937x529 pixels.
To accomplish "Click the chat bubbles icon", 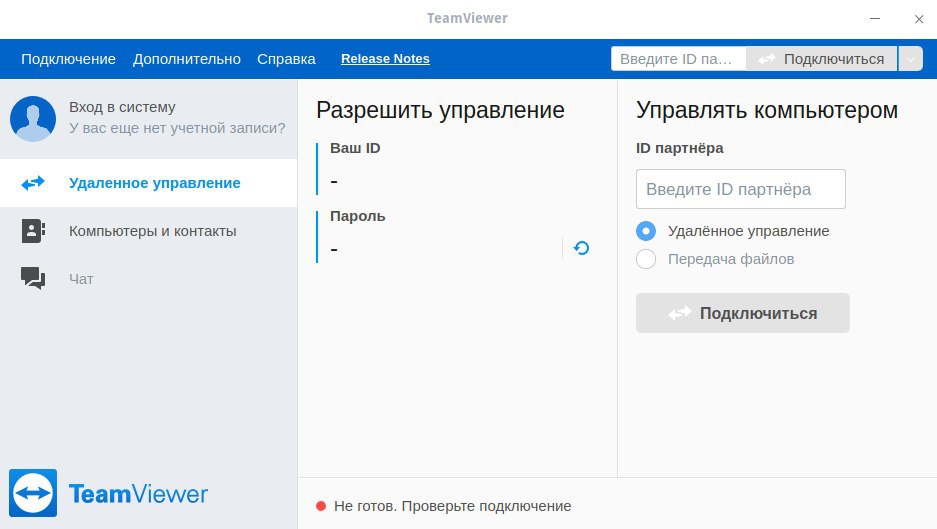I will pyautogui.click(x=33, y=278).
